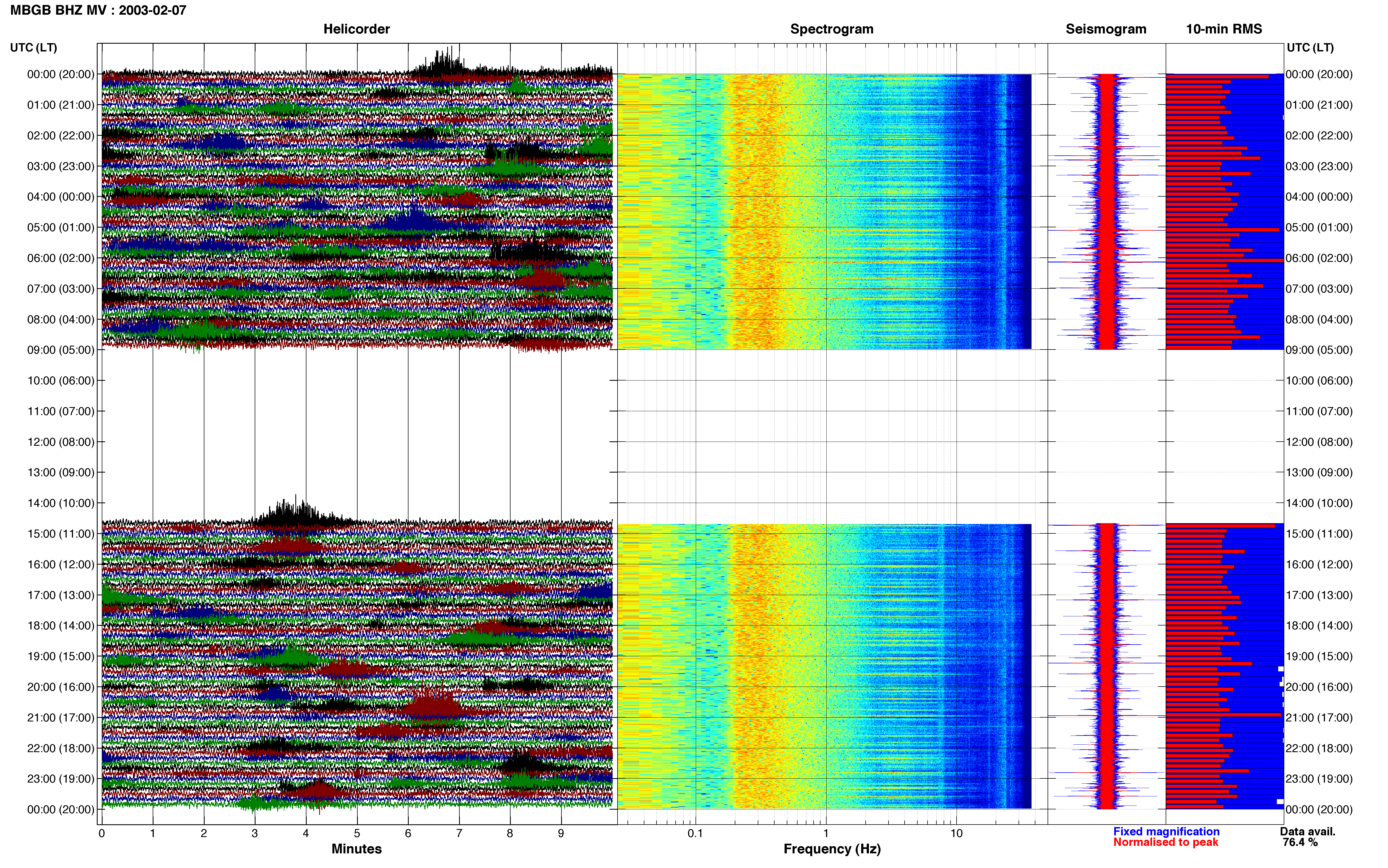Click the right '02:00 (22:00)' time label
The width and height of the screenshot is (1388, 868).
coord(1319,135)
